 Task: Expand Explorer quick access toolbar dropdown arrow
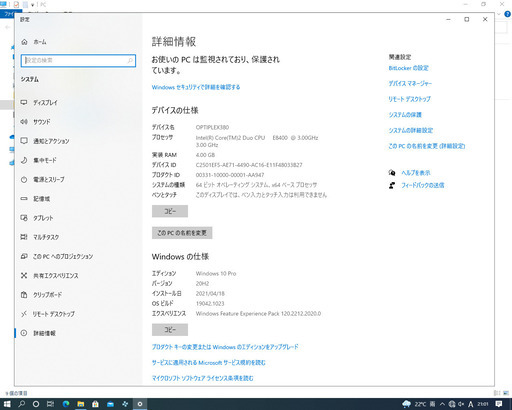pyautogui.click(x=32, y=5)
